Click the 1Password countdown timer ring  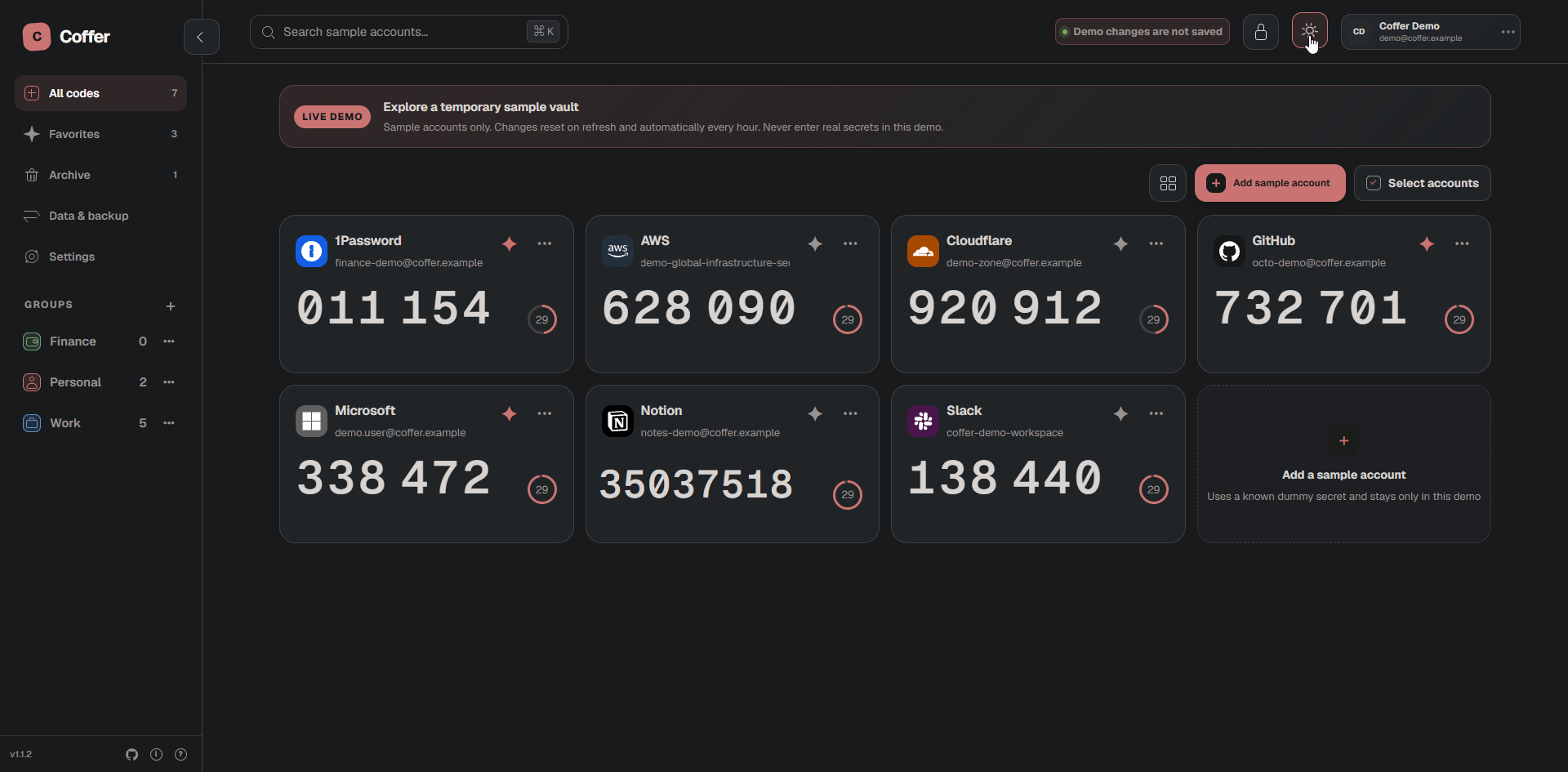542,319
